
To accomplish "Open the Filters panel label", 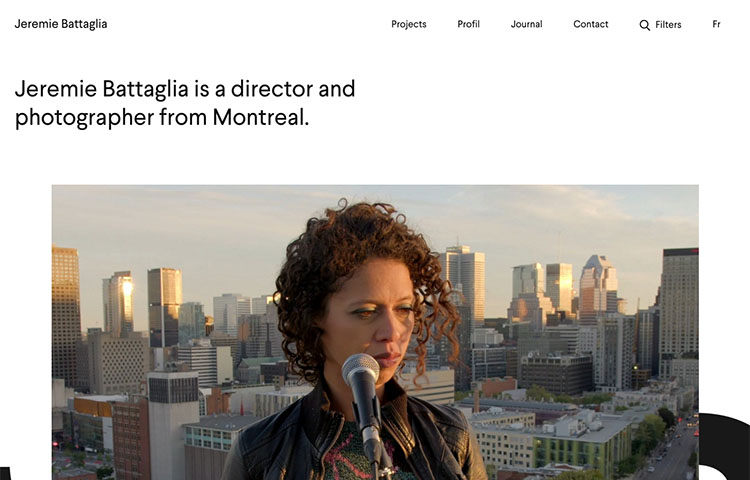I will (668, 24).
